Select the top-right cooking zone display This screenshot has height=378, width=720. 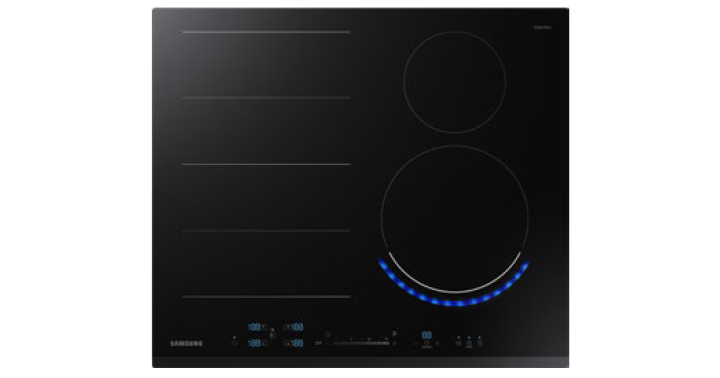(x=297, y=327)
